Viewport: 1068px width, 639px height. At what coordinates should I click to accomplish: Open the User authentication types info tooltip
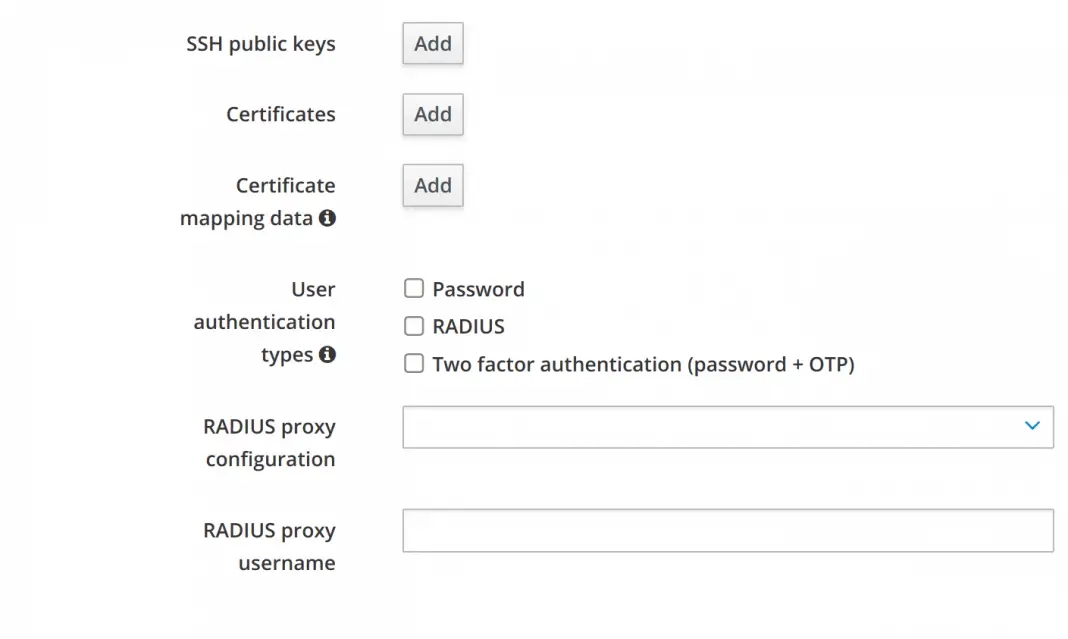coord(327,354)
